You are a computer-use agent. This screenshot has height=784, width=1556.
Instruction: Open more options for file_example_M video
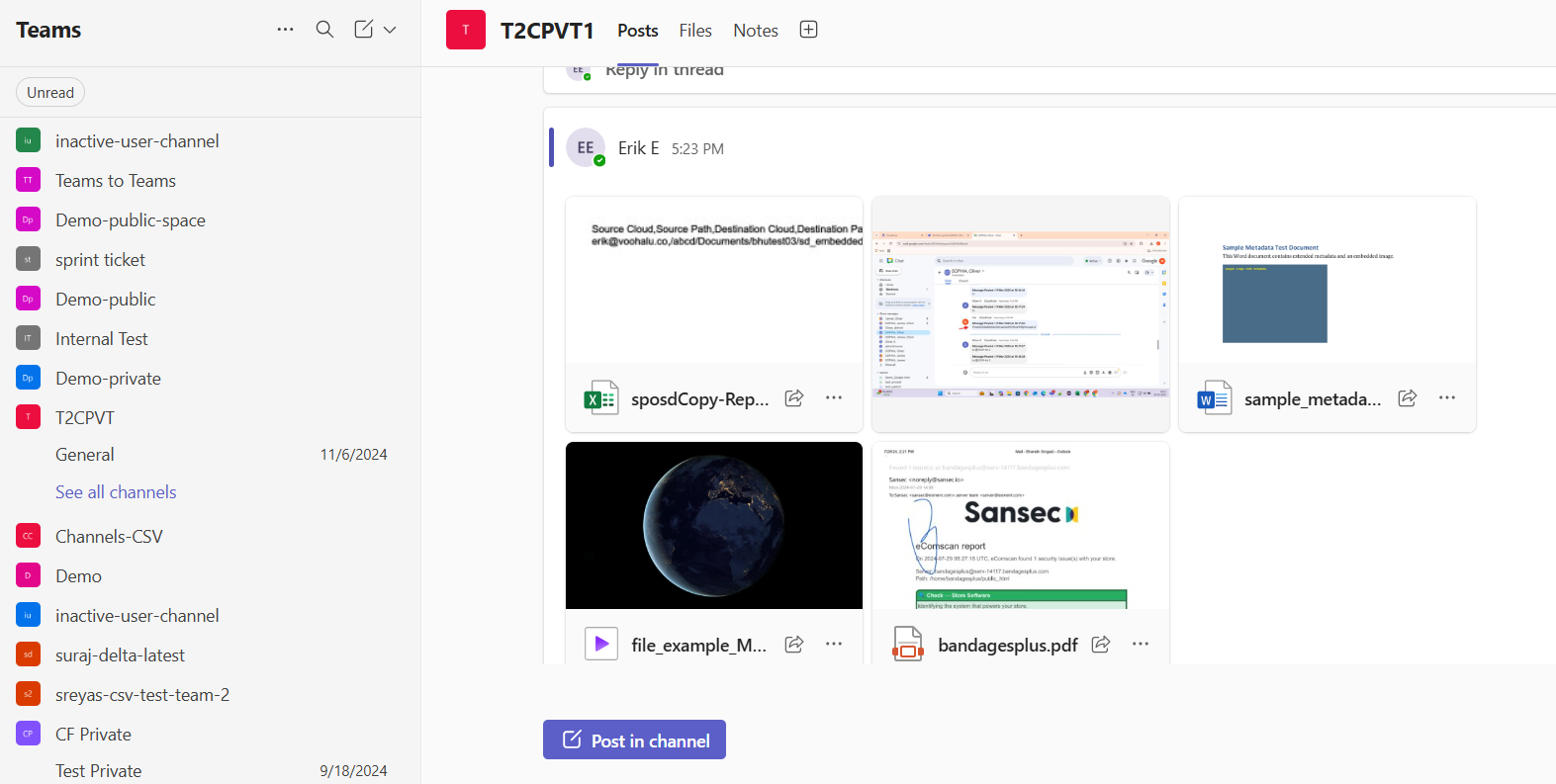tap(834, 644)
